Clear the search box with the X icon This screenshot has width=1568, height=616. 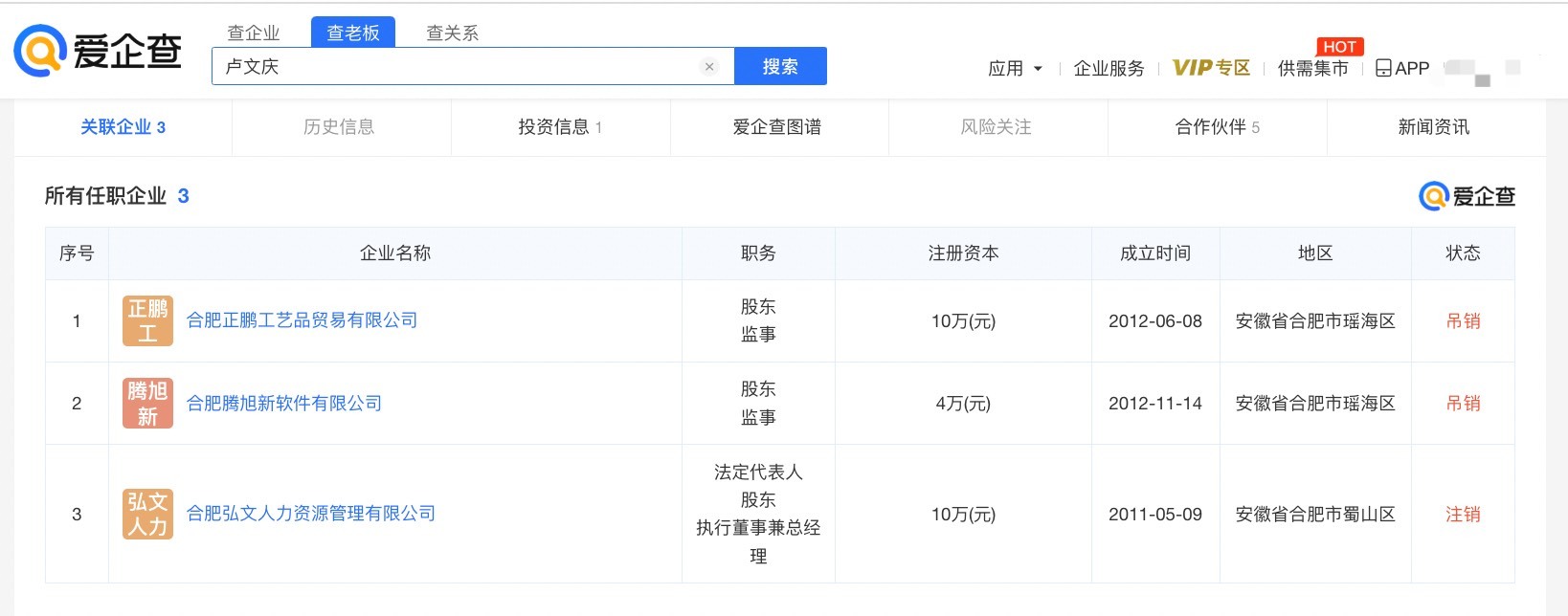tap(709, 66)
